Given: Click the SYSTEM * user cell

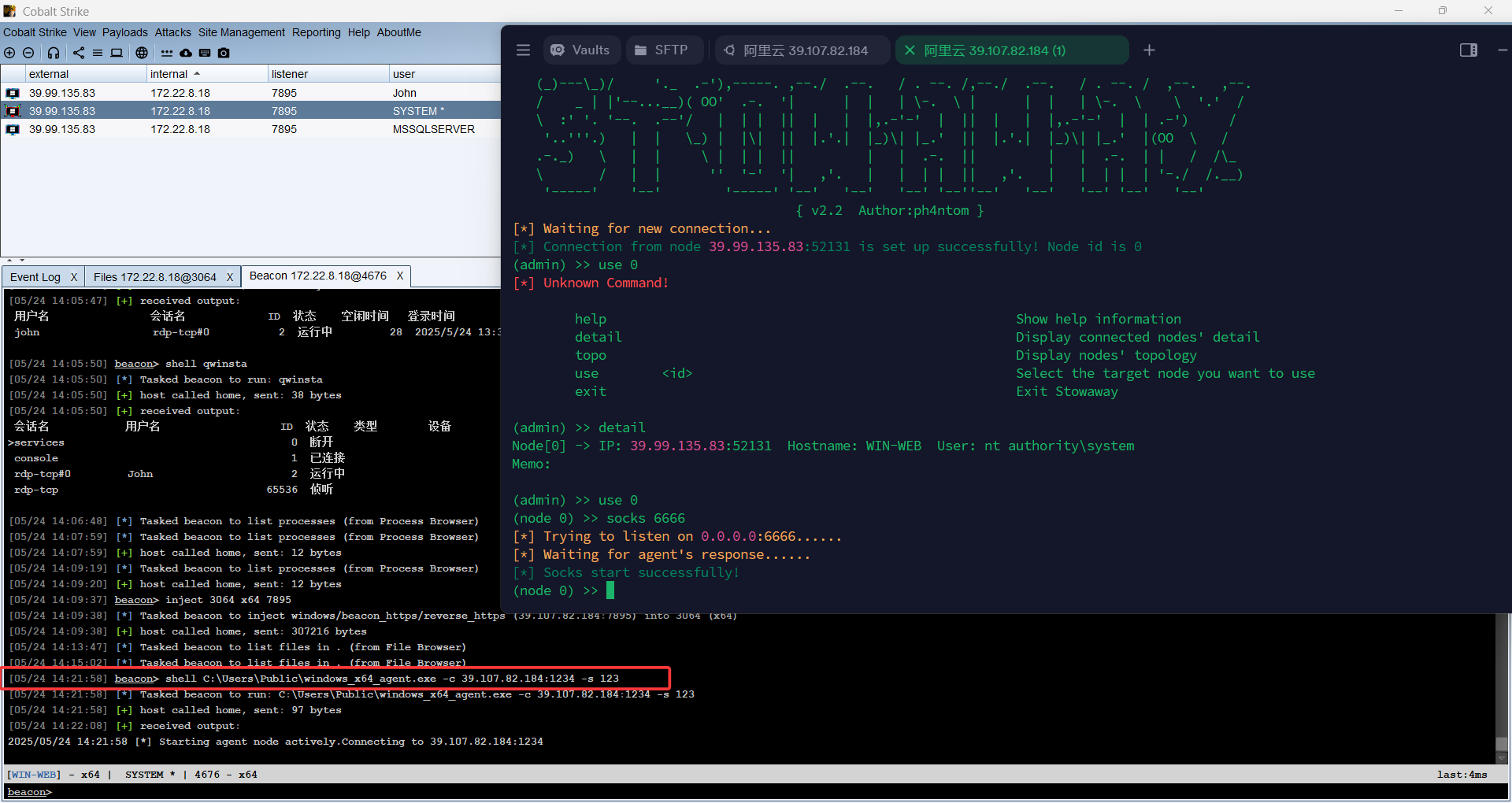Looking at the screenshot, I should [x=418, y=111].
